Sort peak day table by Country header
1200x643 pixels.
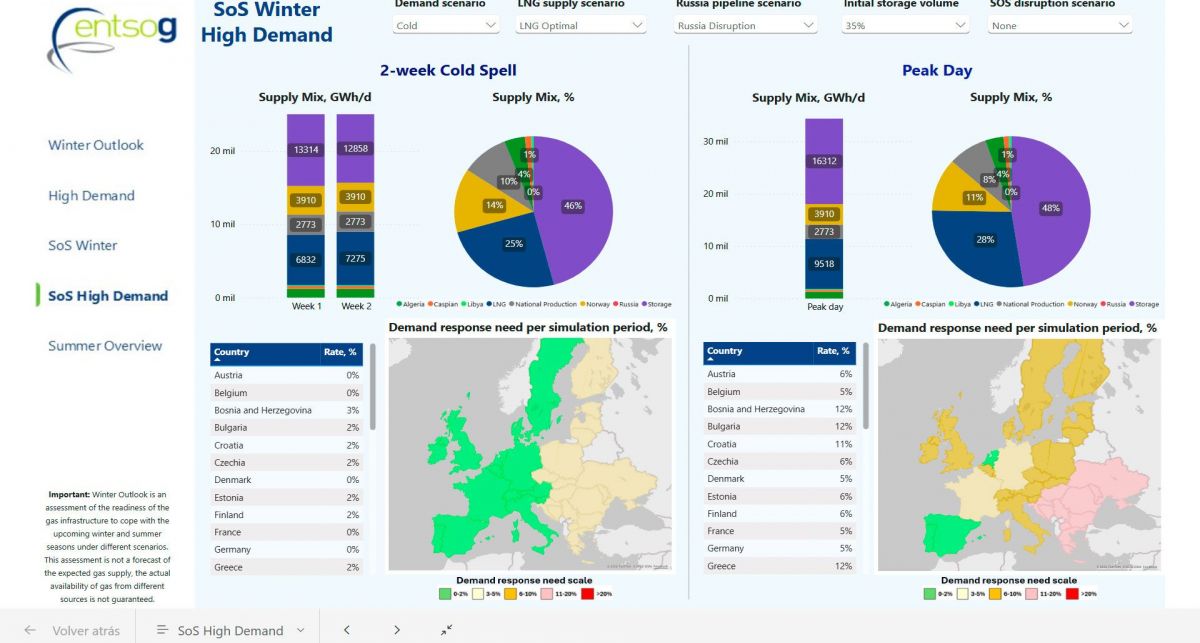[x=725, y=351]
